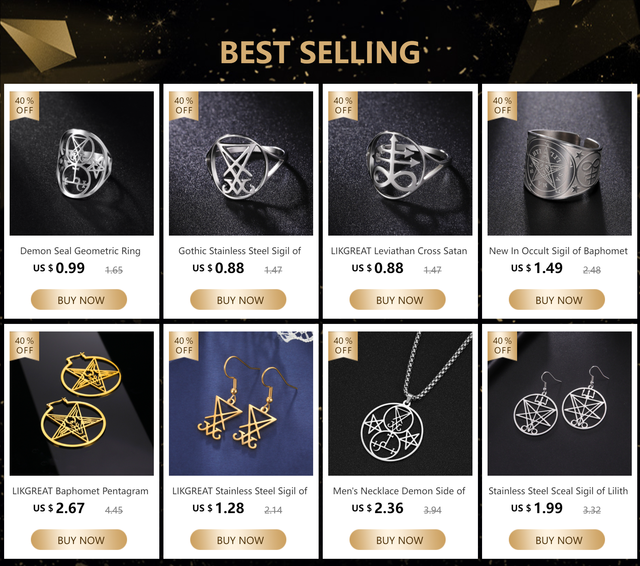Open the 'LIKGREAT Baphomet Pentagram' title link
The width and height of the screenshot is (640, 566).
pyautogui.click(x=80, y=491)
